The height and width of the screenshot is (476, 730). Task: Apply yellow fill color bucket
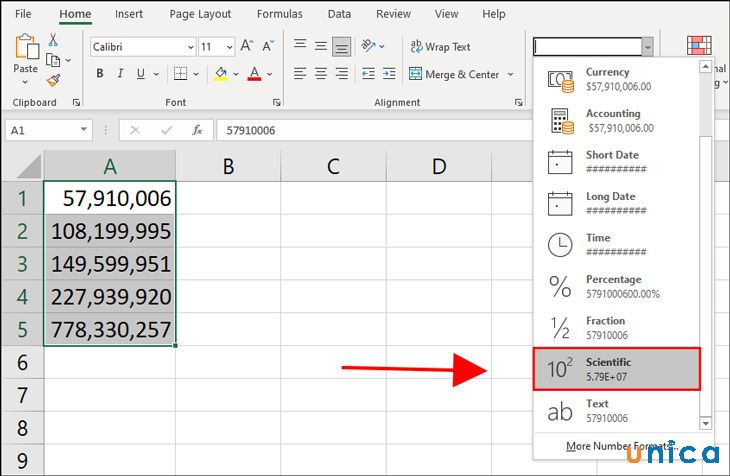click(x=221, y=74)
